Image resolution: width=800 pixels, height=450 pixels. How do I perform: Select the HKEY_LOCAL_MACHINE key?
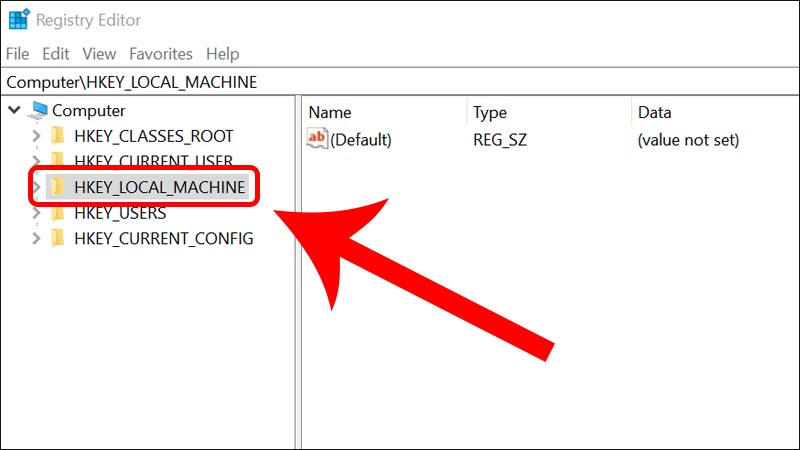pyautogui.click(x=160, y=187)
